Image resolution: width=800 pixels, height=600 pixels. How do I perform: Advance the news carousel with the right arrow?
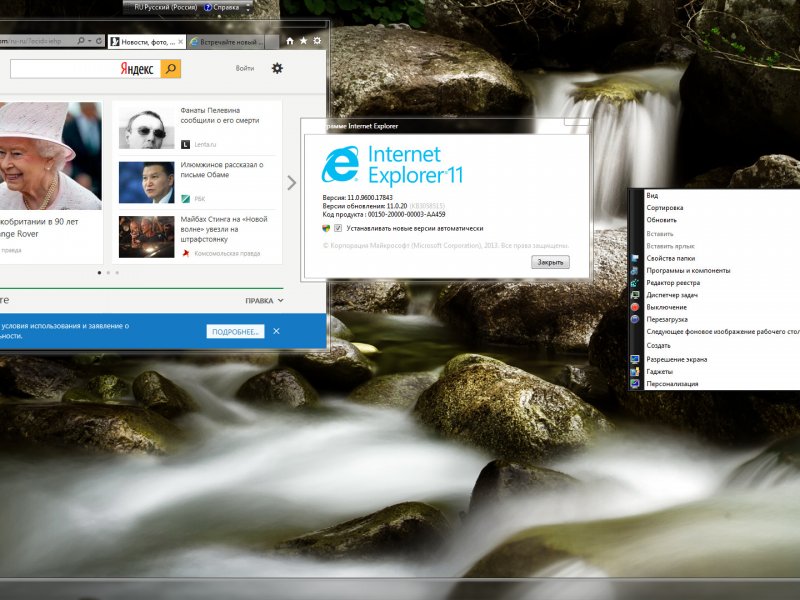[x=291, y=183]
